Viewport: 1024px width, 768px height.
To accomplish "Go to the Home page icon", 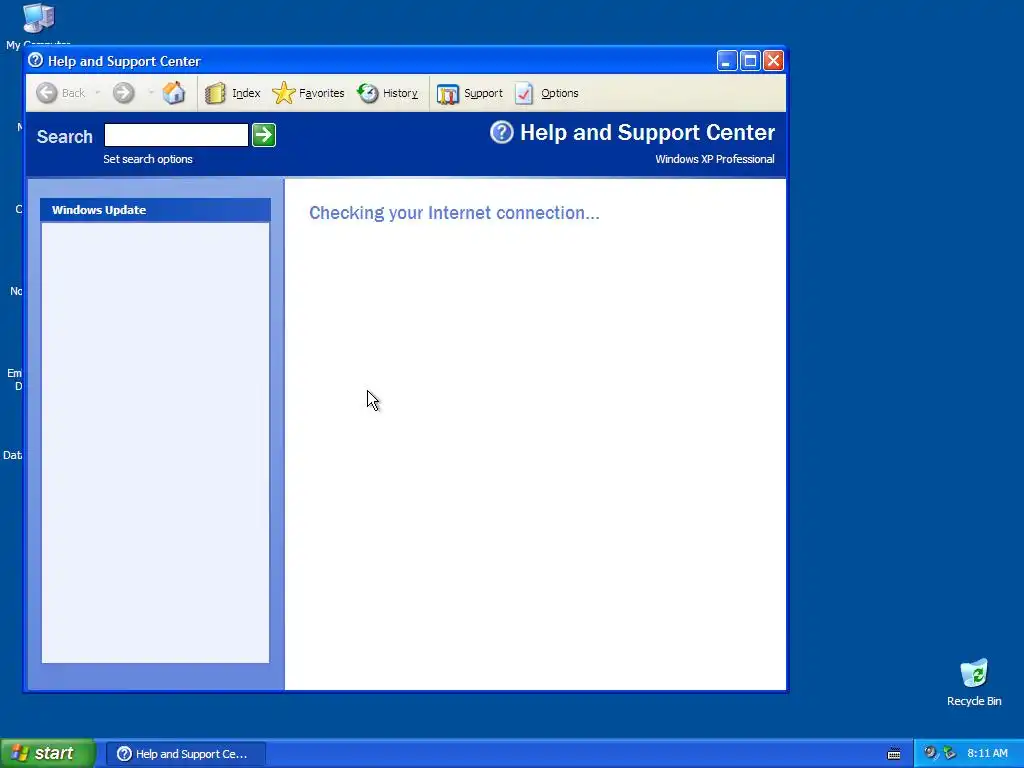I will (x=174, y=93).
